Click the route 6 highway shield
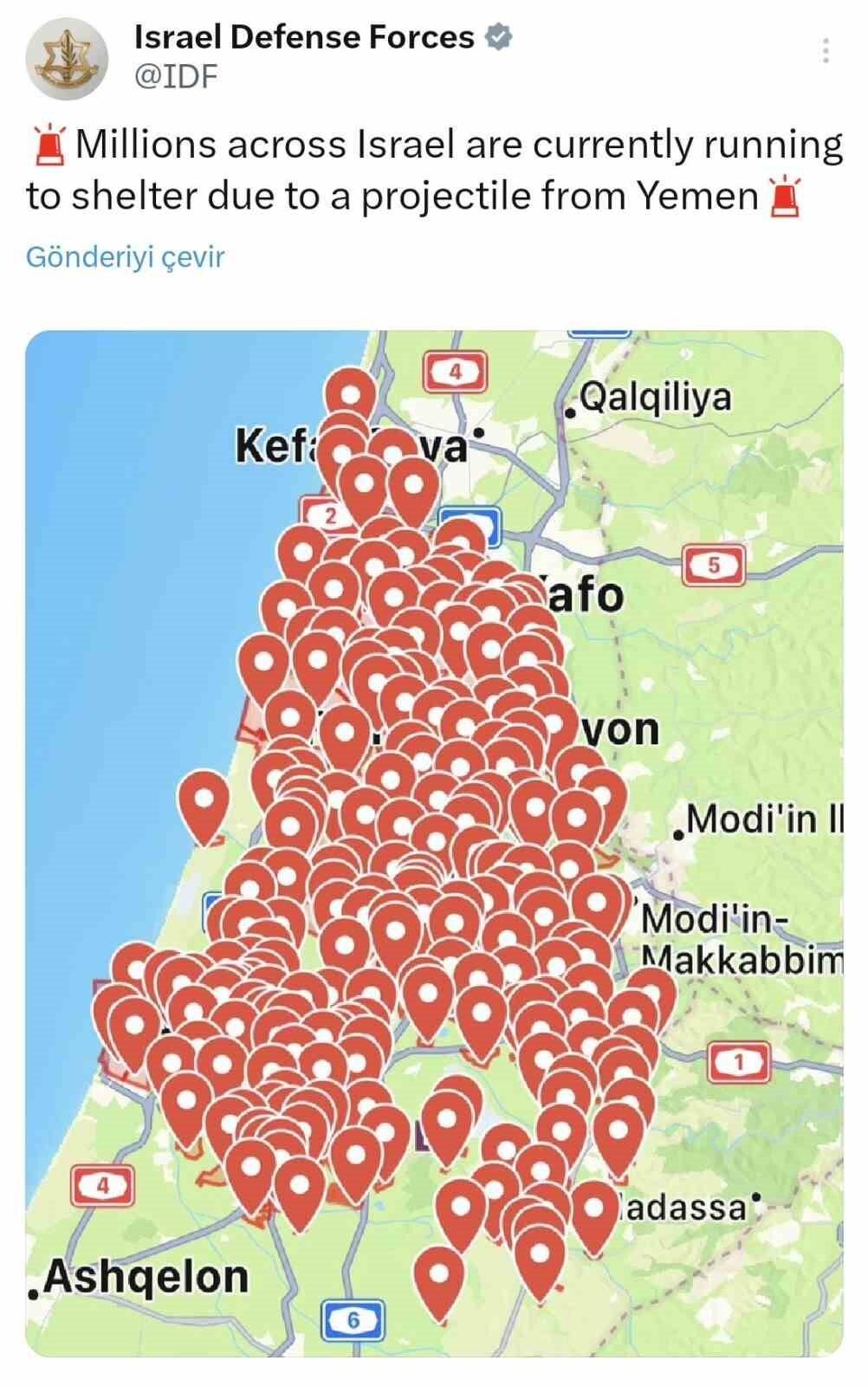The image size is (868, 1386). pyautogui.click(x=353, y=1320)
